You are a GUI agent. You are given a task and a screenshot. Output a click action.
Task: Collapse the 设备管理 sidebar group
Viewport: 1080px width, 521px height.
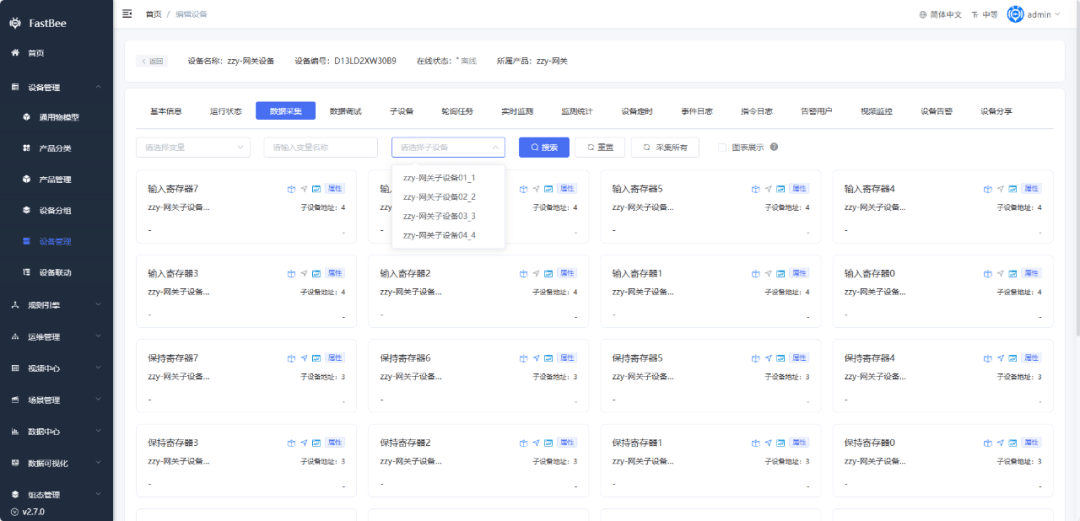[x=56, y=87]
